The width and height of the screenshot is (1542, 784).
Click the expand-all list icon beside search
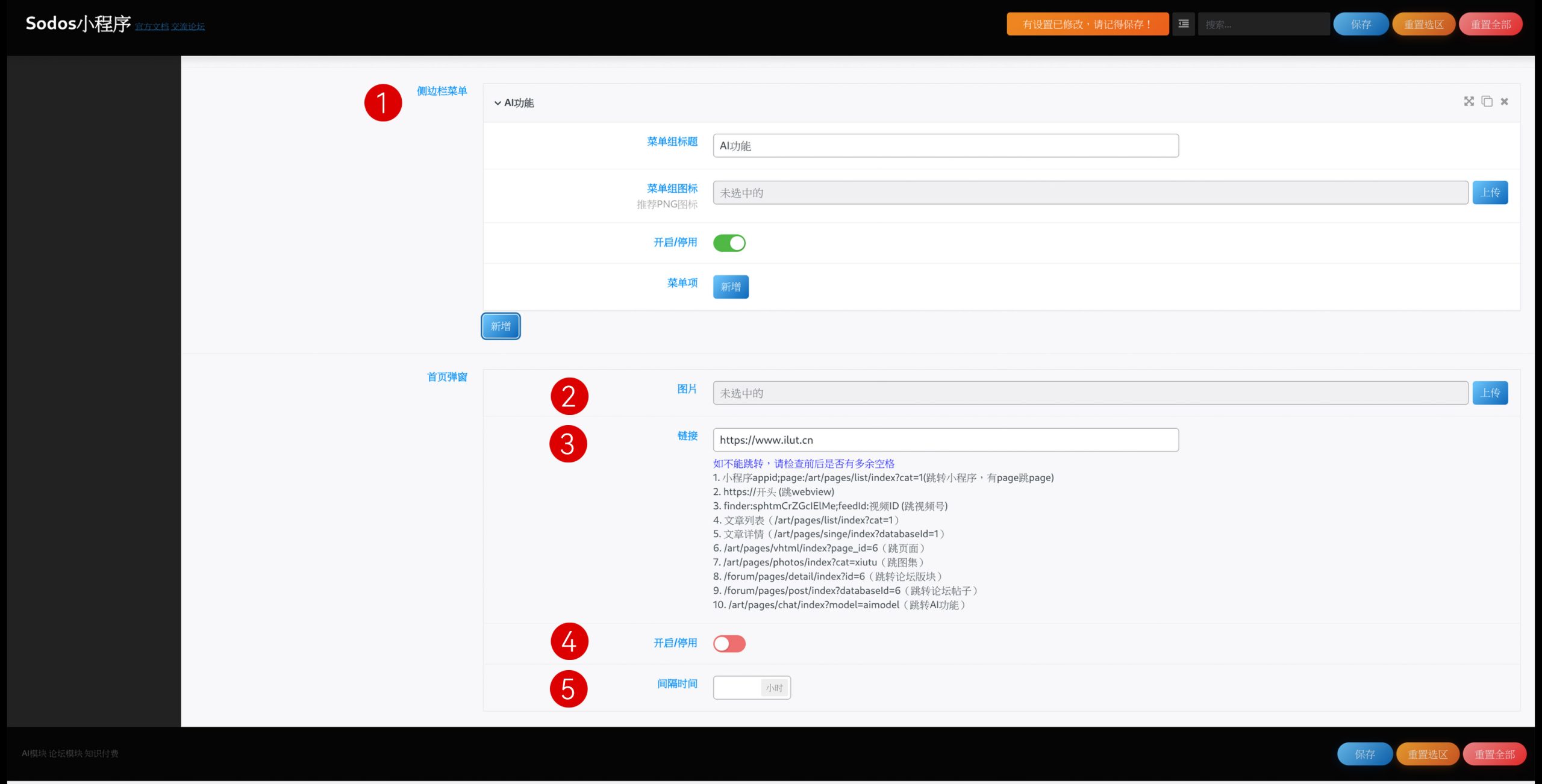coord(1183,24)
